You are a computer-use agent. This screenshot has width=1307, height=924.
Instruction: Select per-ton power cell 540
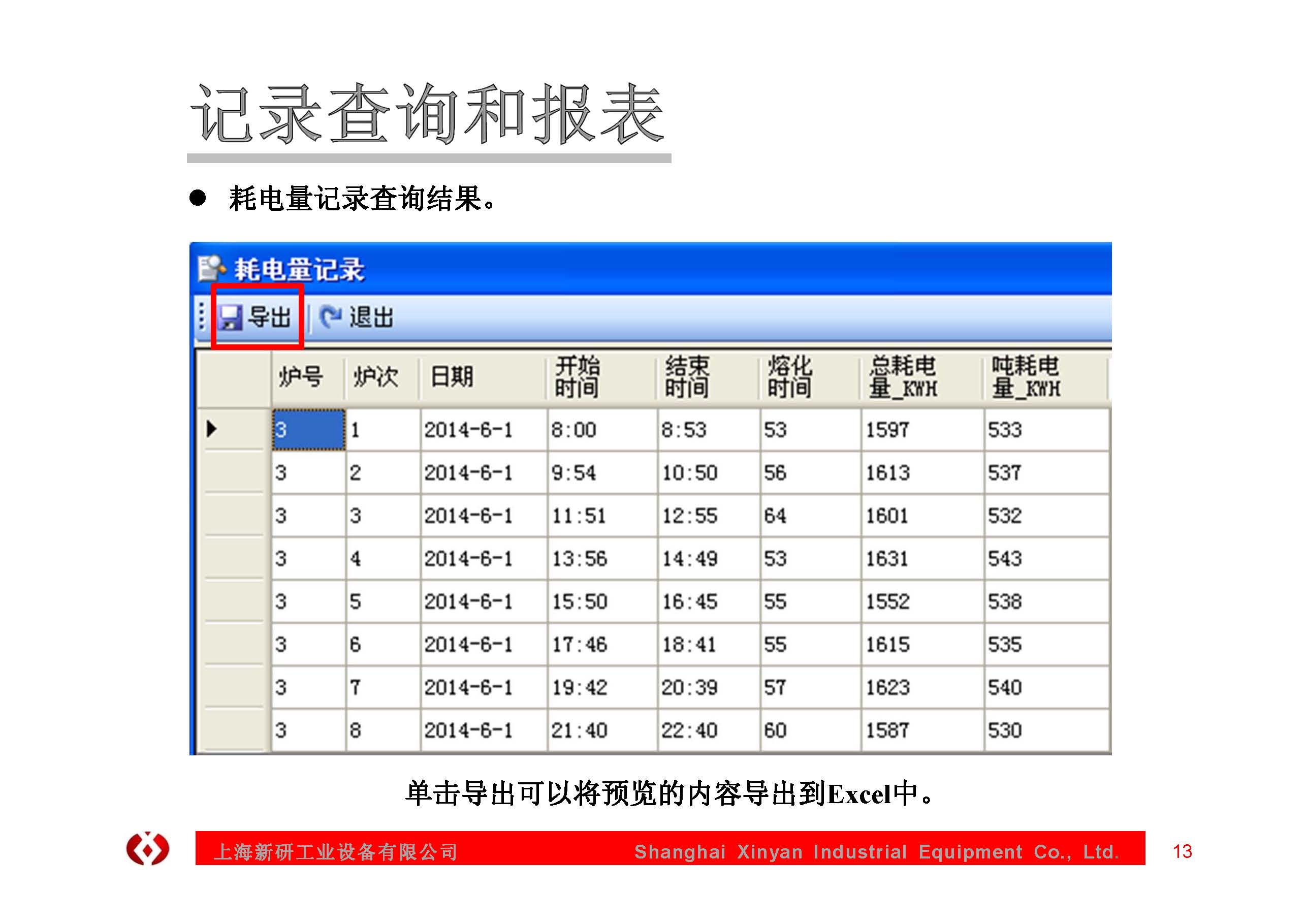pyautogui.click(x=1047, y=688)
